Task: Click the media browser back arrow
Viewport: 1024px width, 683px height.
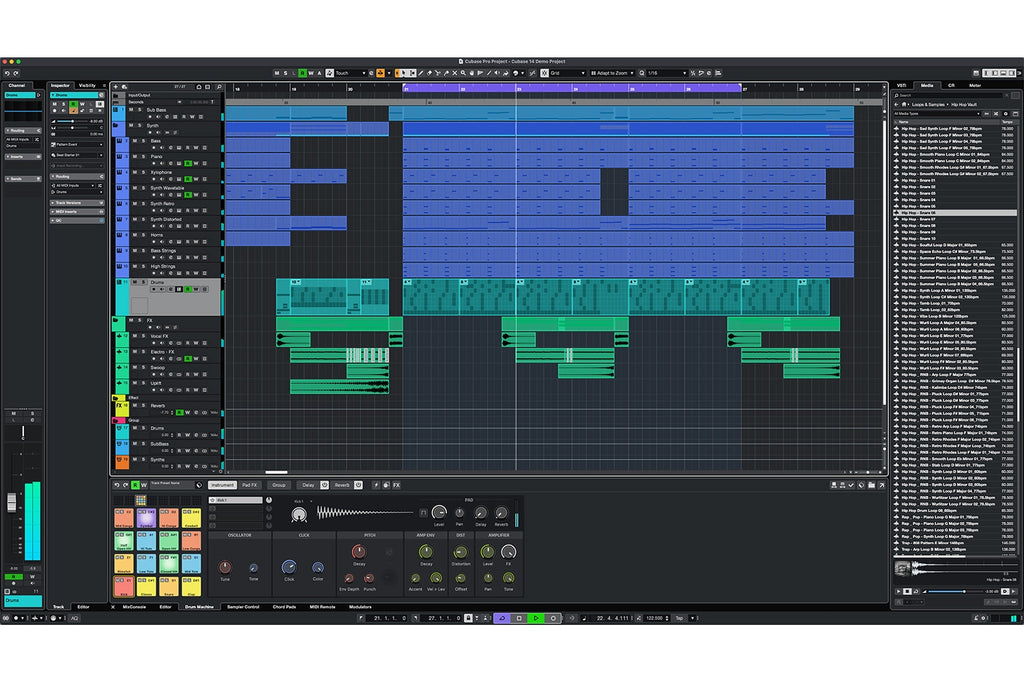Action: 897,104
